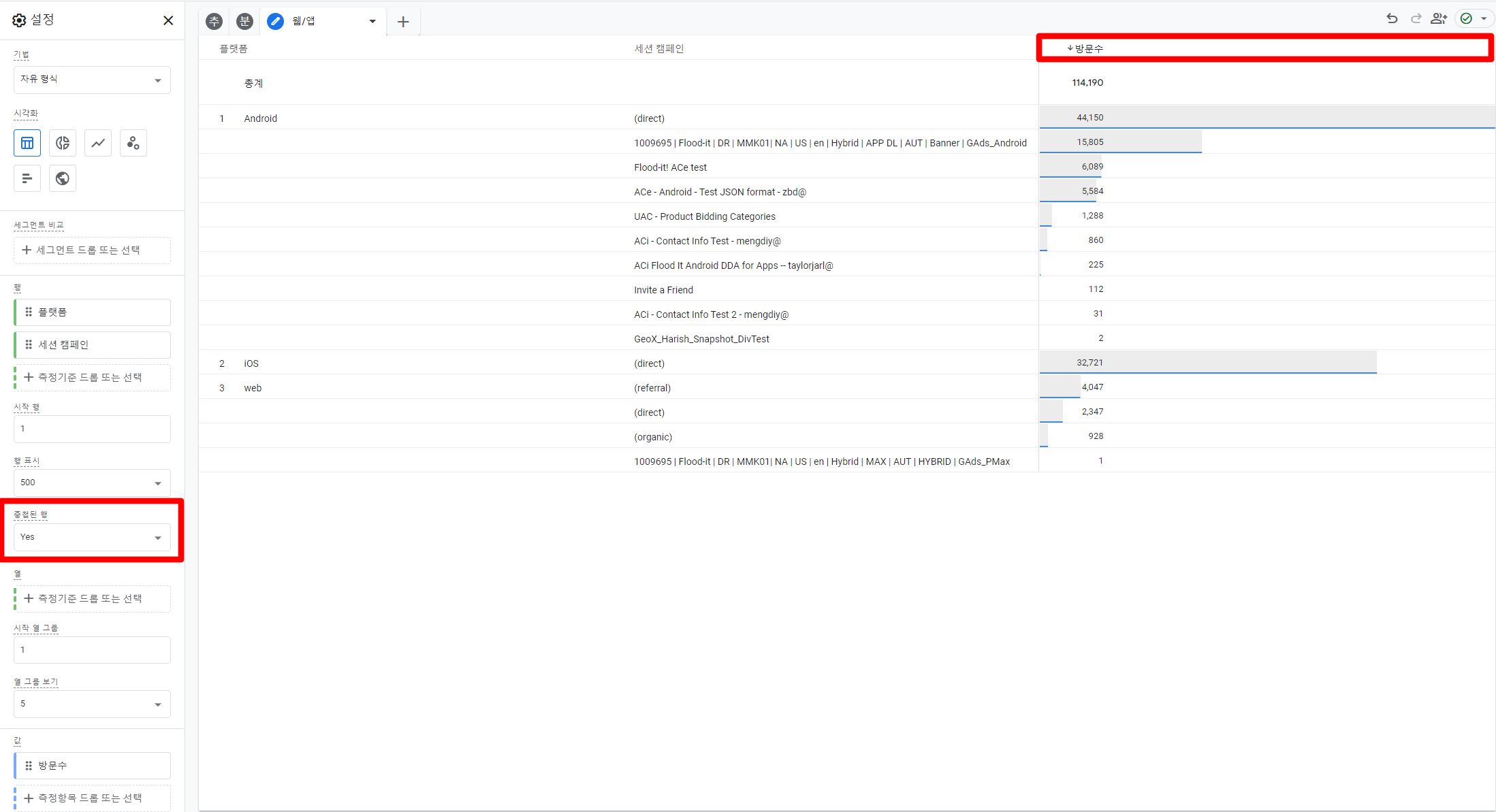Expand the 행 표시 500 dropdown
The image size is (1496, 812).
(x=92, y=483)
